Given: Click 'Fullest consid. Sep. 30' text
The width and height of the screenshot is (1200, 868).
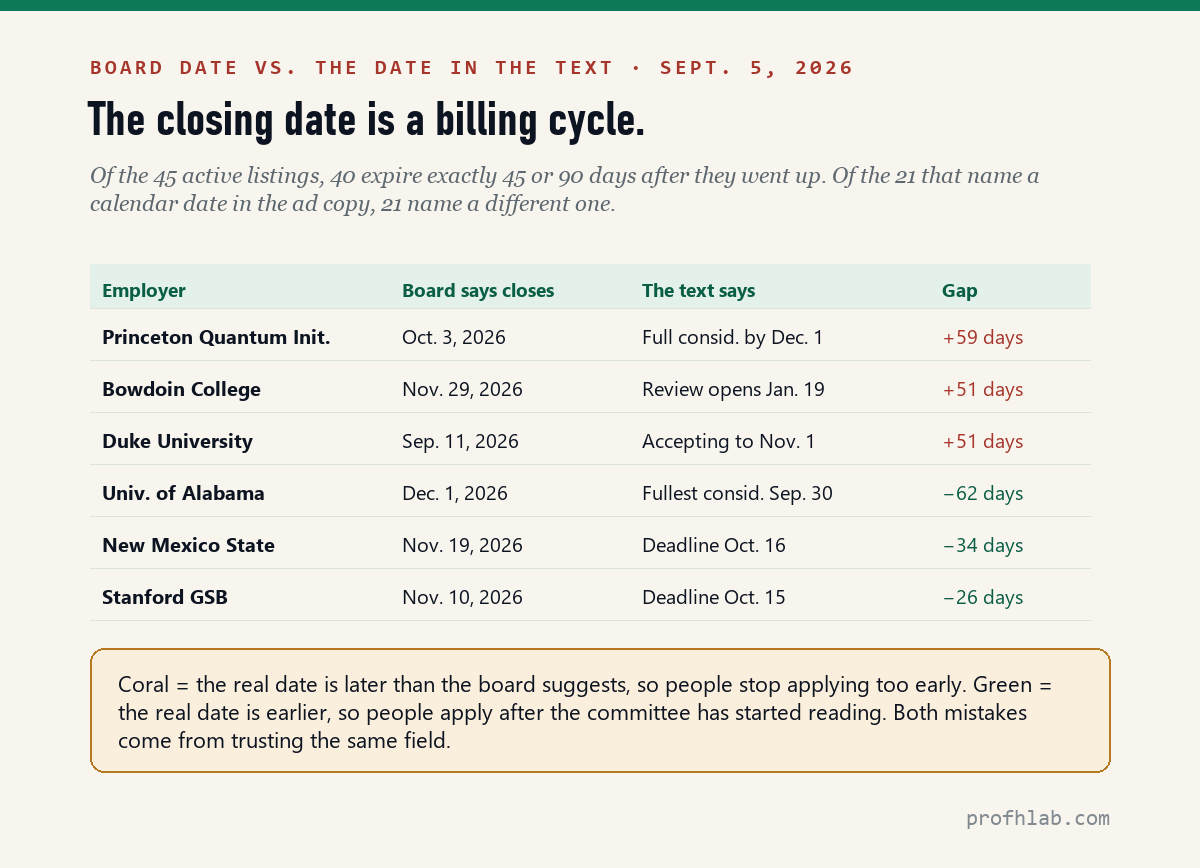Looking at the screenshot, I should click(737, 493).
